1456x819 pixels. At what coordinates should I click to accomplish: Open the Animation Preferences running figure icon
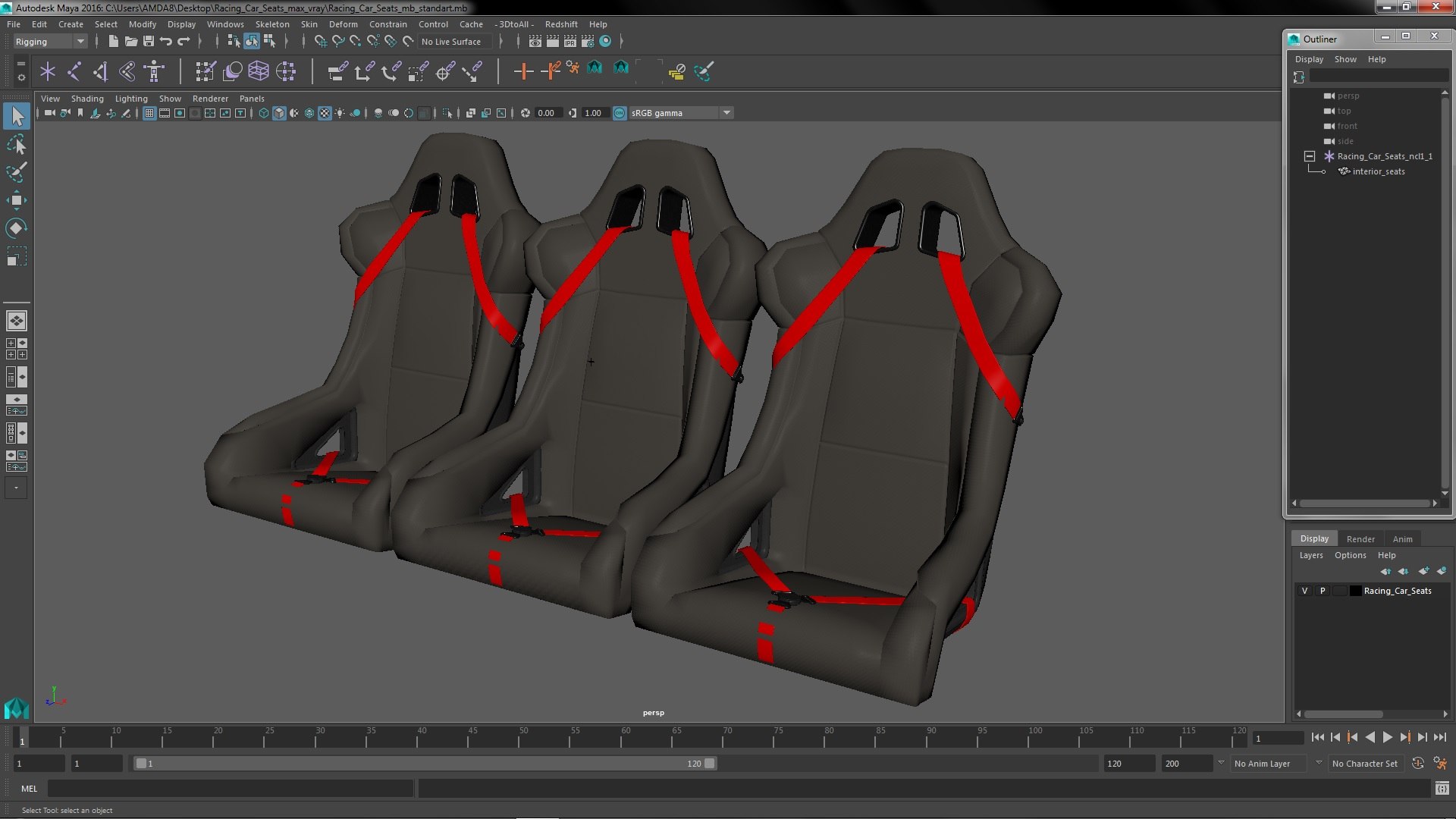[1440, 764]
